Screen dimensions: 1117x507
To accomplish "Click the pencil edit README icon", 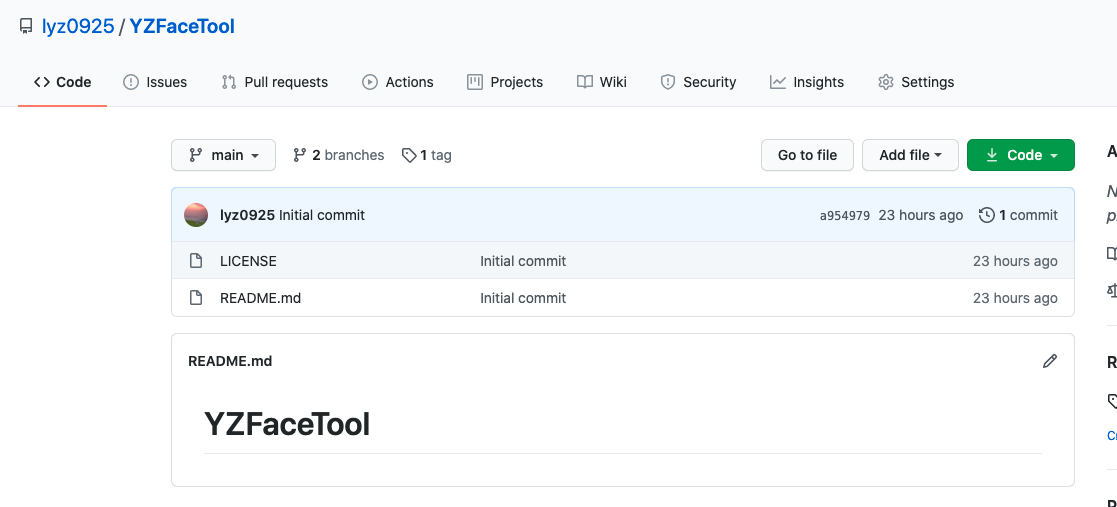I will pyautogui.click(x=1049, y=361).
